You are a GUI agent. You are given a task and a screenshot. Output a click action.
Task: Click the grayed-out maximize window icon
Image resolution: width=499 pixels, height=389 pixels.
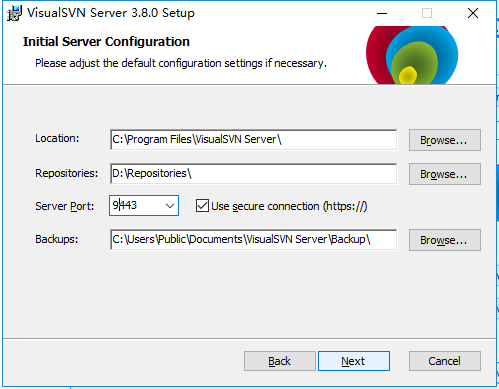click(x=427, y=13)
